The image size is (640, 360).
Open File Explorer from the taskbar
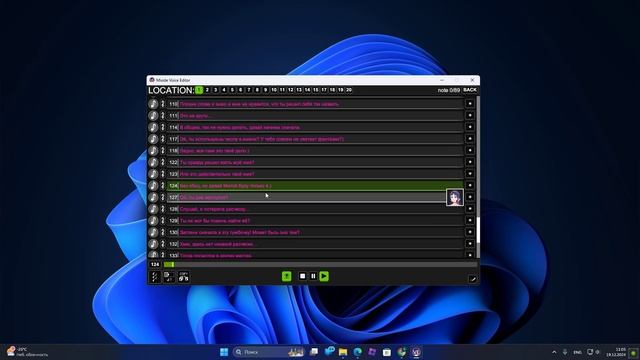click(x=343, y=352)
